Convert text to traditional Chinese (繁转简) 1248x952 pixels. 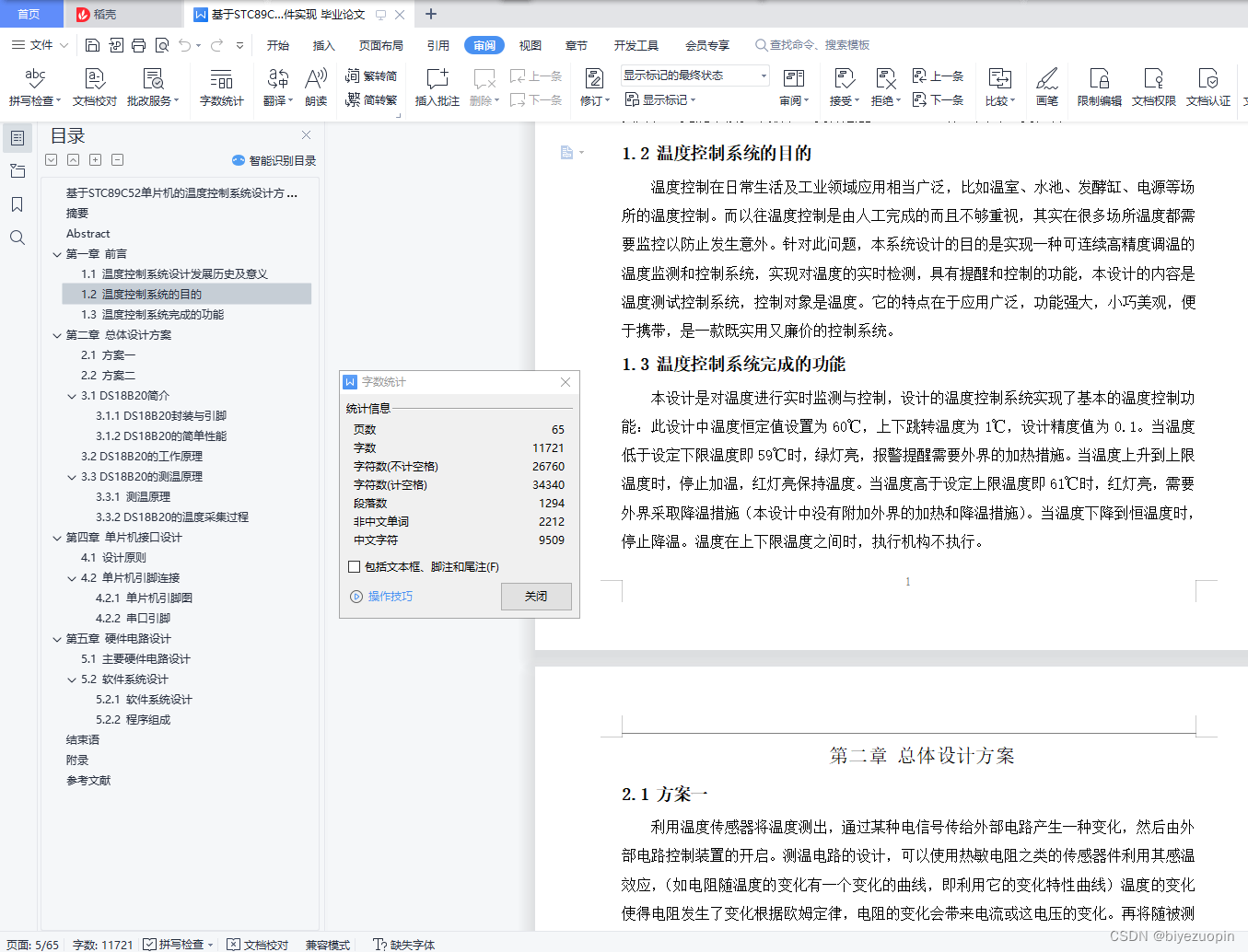coord(371,75)
